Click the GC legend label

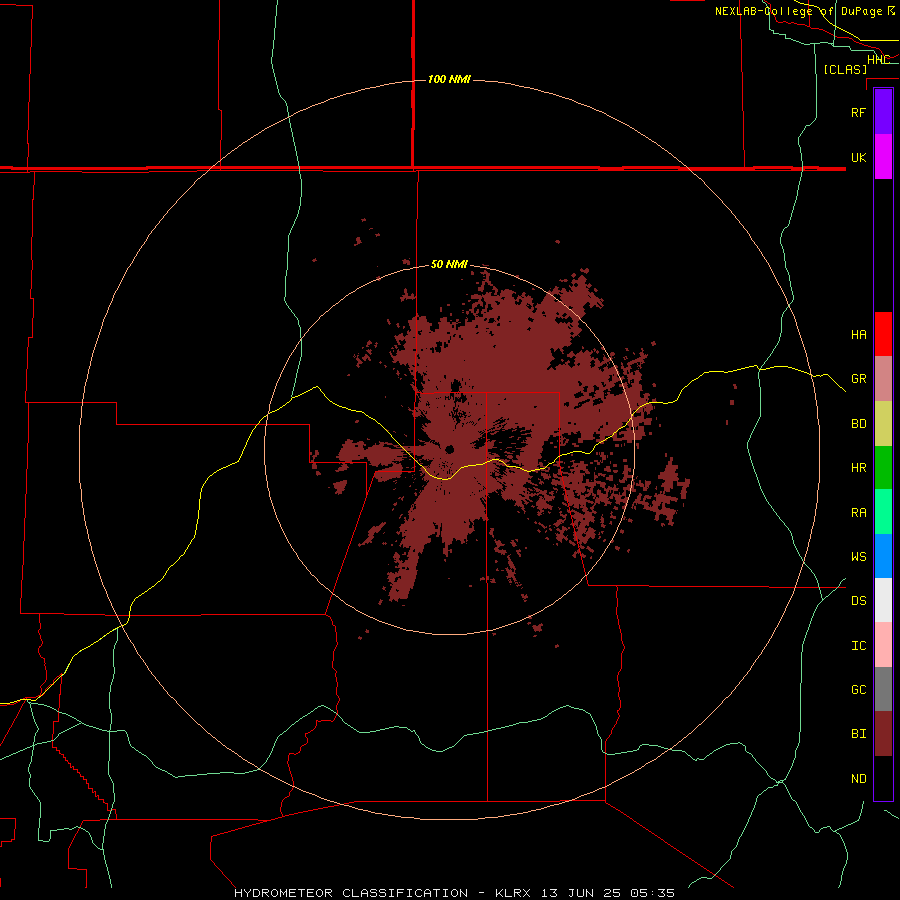click(x=858, y=690)
